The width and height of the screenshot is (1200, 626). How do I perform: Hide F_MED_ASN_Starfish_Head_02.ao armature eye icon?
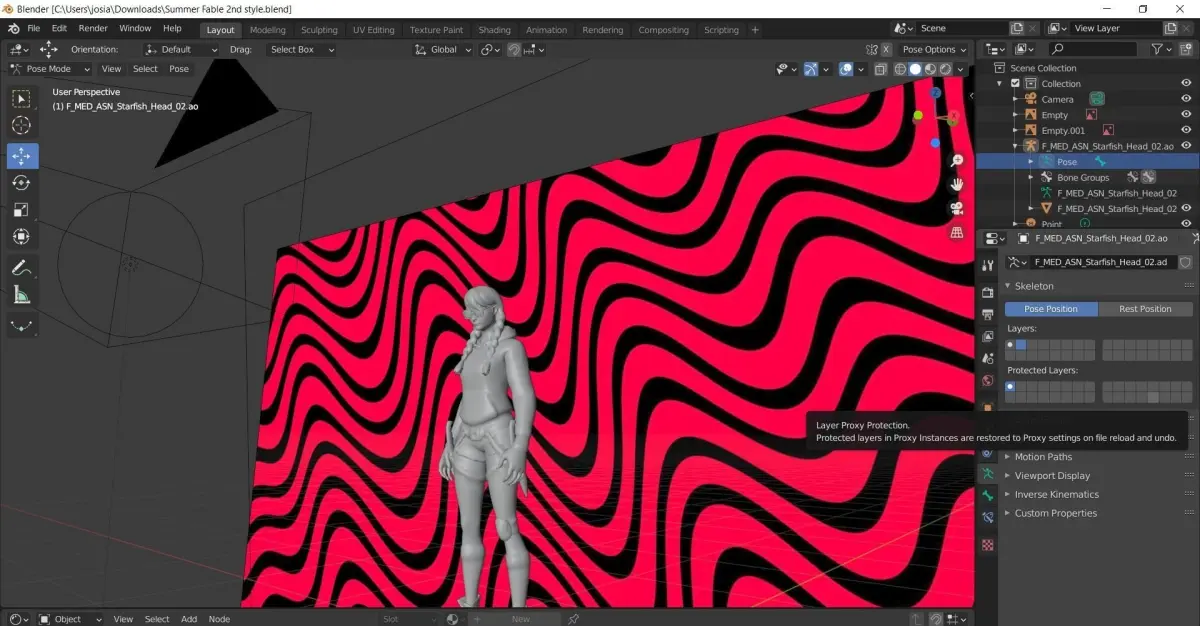(1187, 146)
